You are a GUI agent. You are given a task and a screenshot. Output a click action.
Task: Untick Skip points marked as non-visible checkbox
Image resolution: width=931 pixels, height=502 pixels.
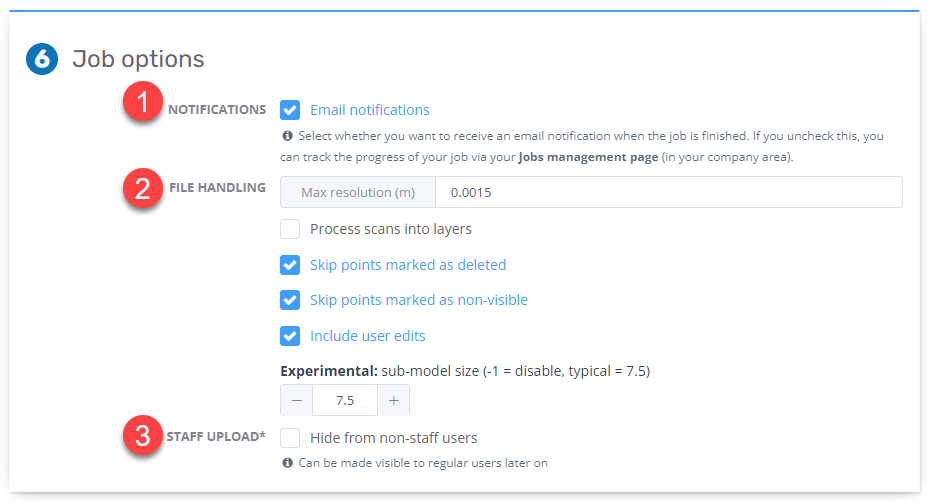[290, 300]
